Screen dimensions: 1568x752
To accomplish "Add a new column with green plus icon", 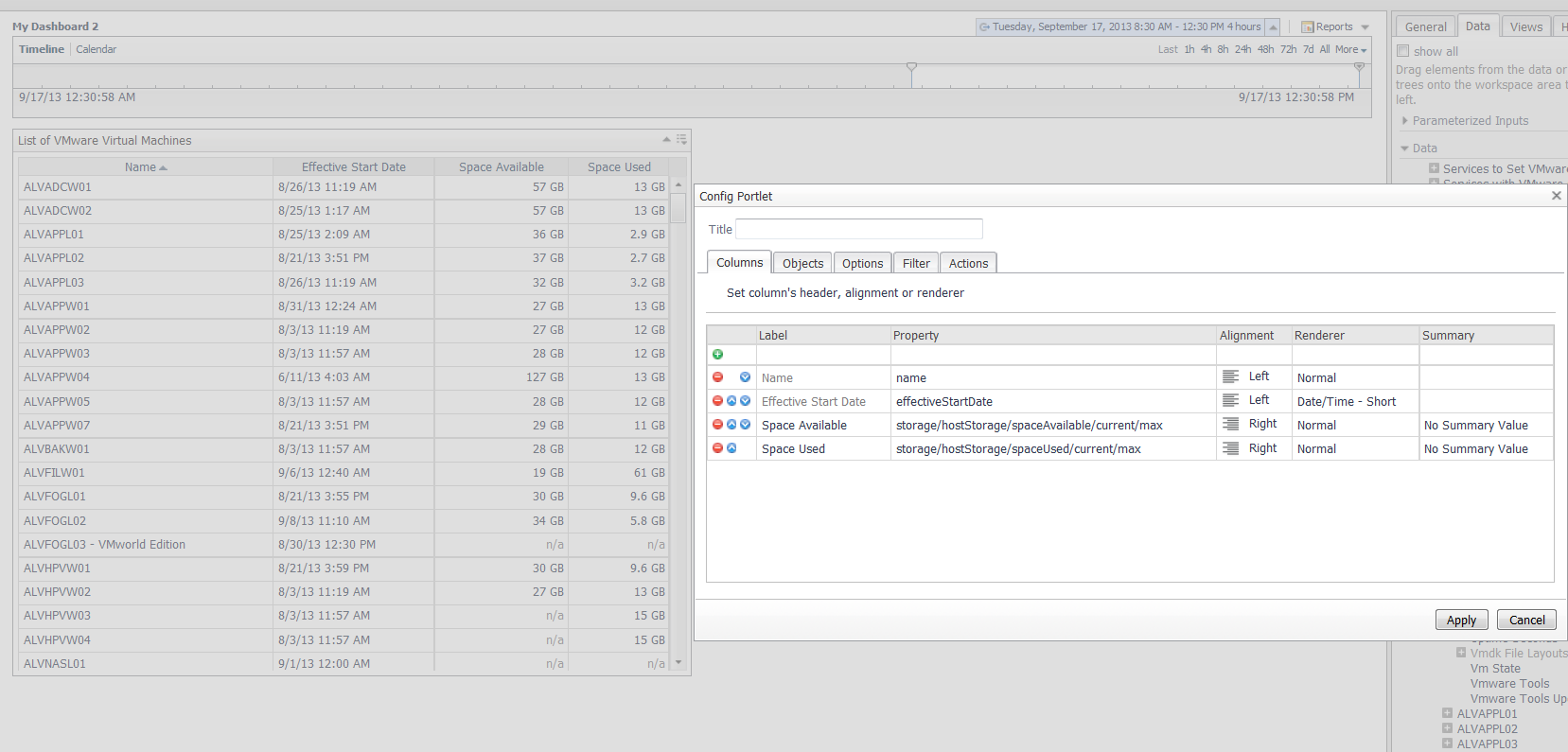I will (x=717, y=355).
